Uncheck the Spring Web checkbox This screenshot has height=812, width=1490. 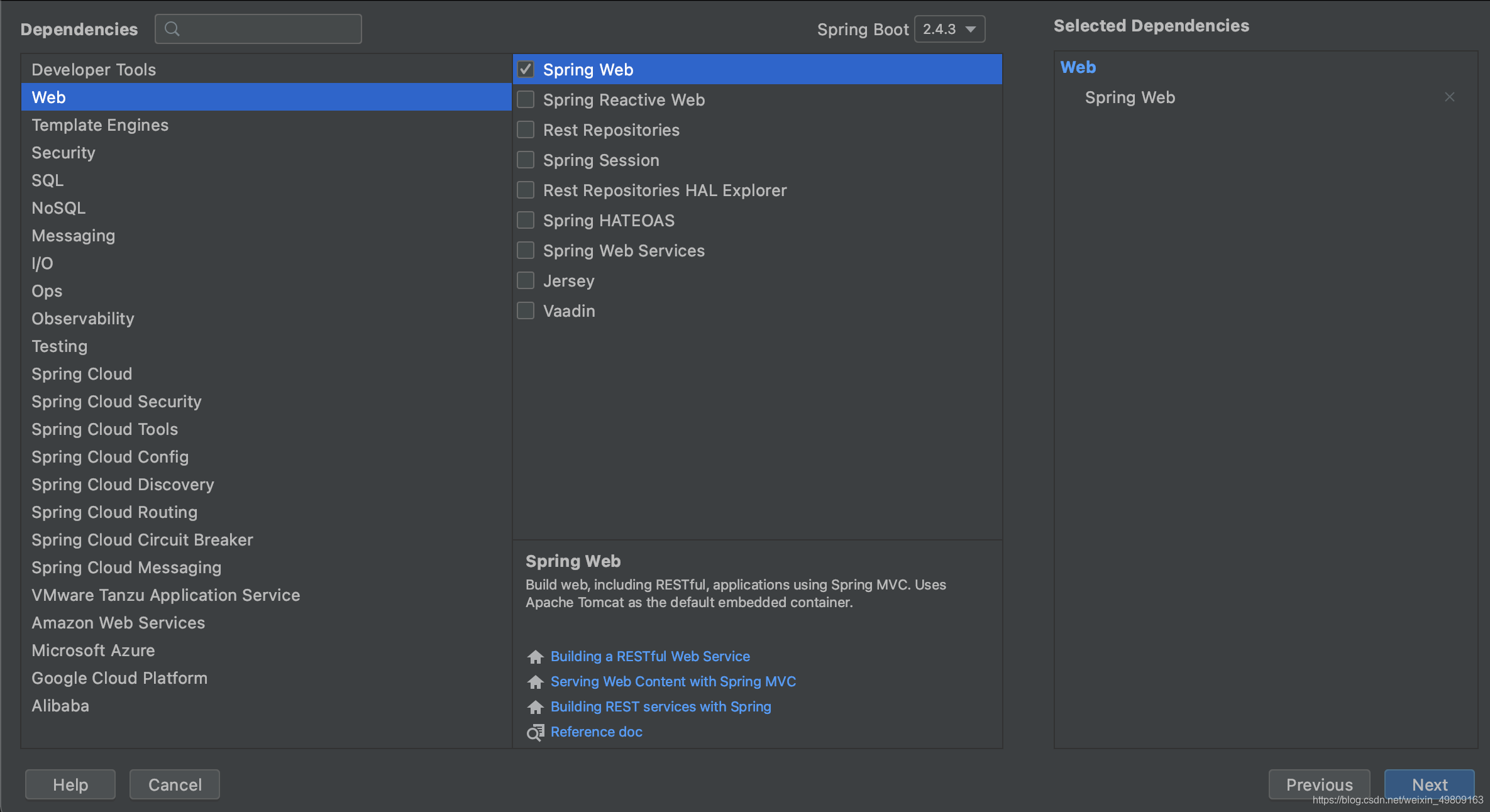(x=526, y=69)
